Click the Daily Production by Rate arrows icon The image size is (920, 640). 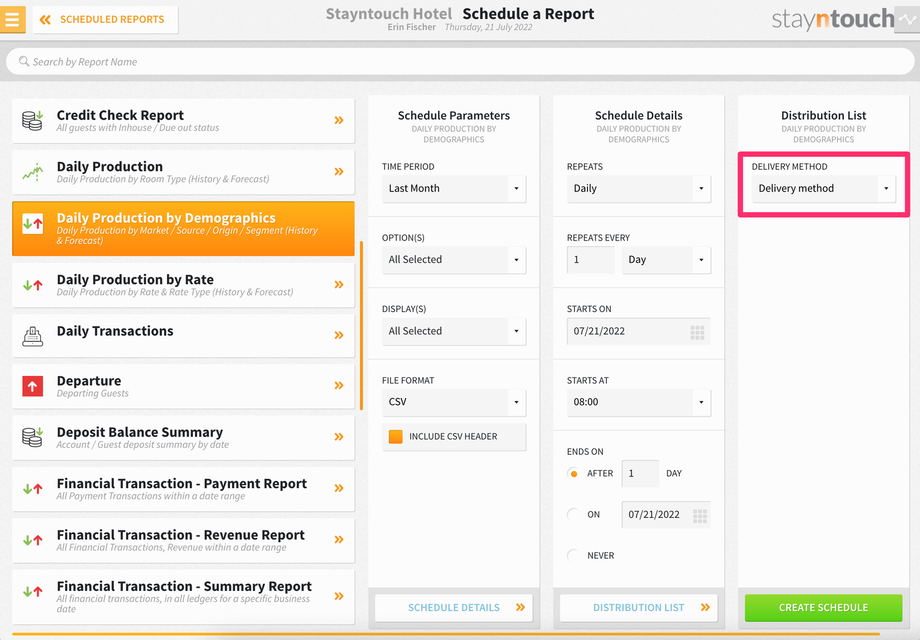32,285
